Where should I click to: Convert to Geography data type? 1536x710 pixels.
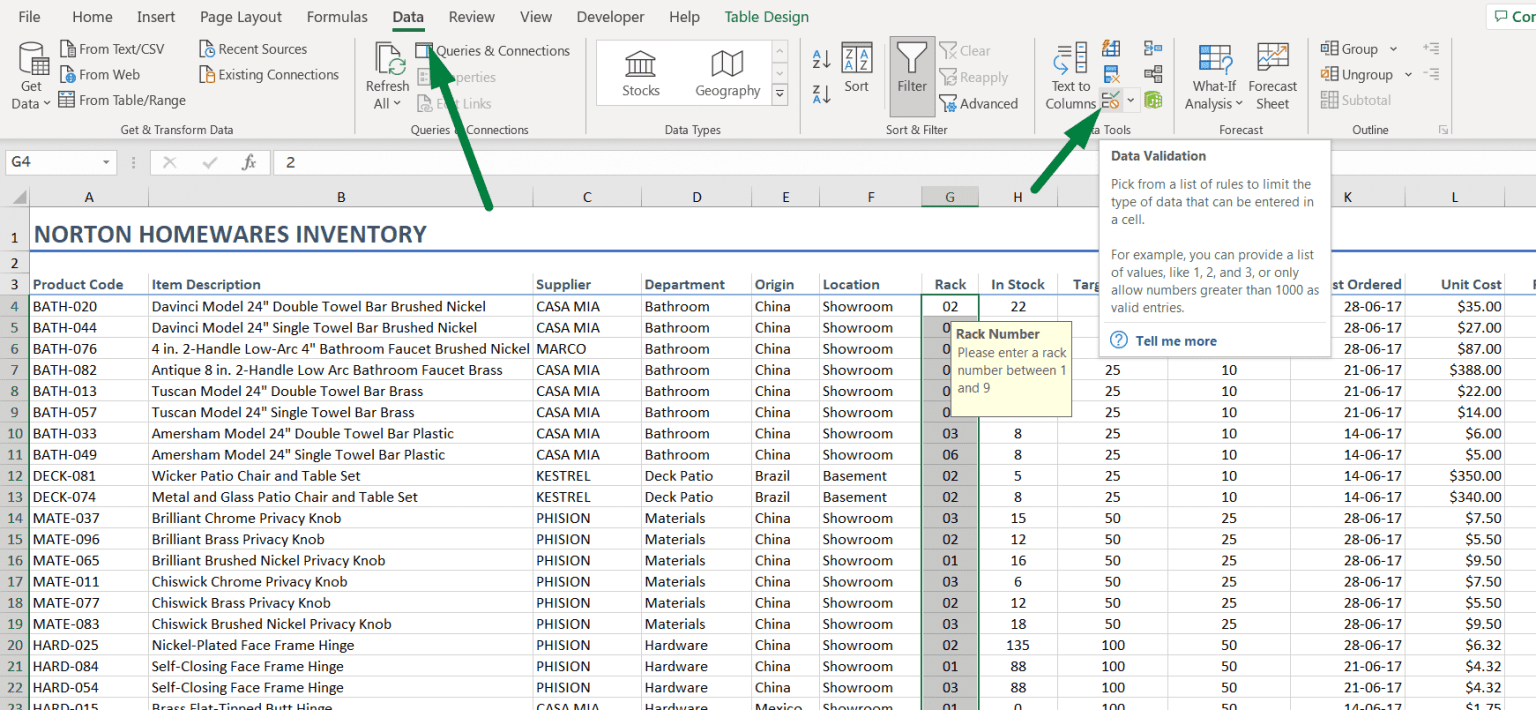click(727, 73)
